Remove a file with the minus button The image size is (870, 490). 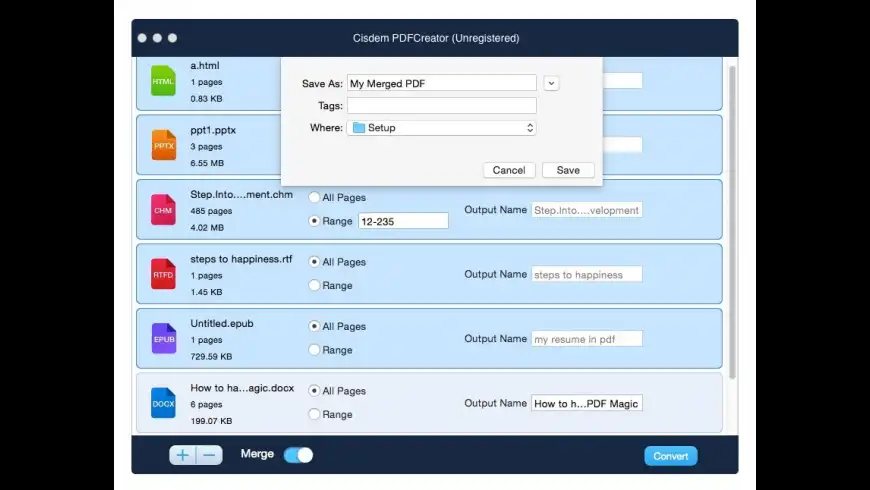click(209, 455)
